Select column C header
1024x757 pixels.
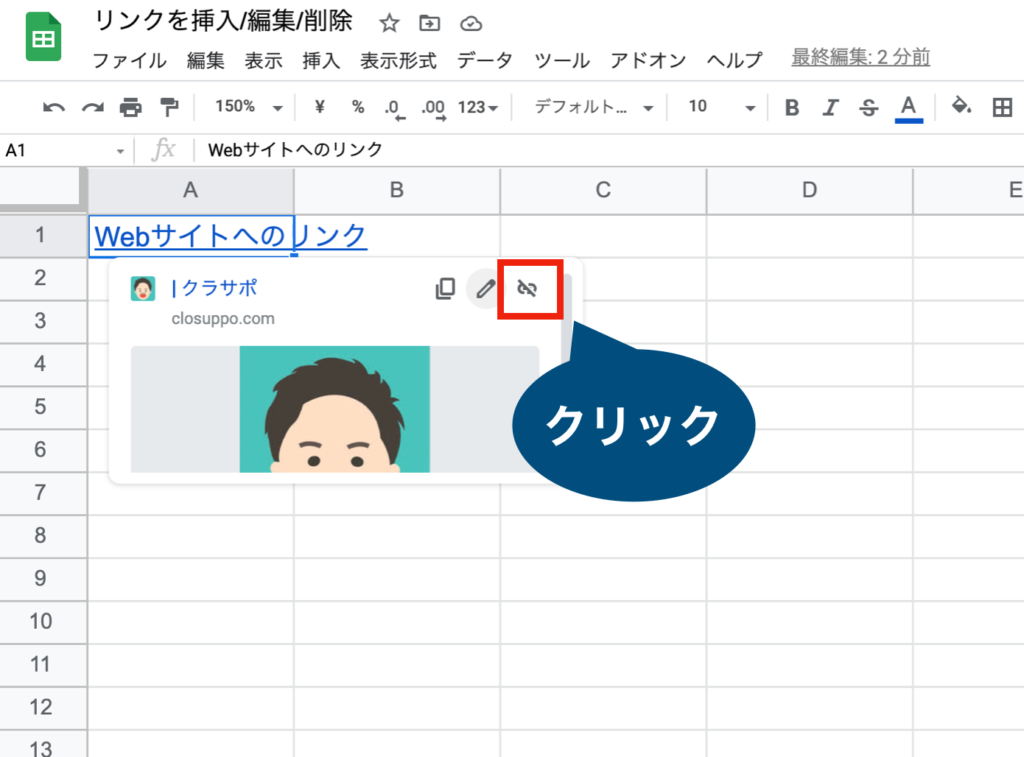603,190
